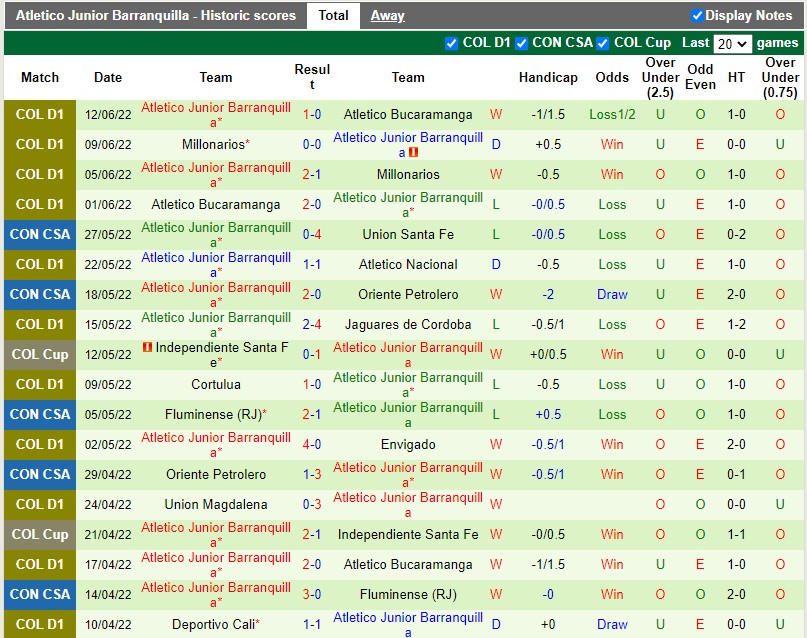Open the Union Santa Fe team link
The image size is (807, 638).
click(408, 234)
